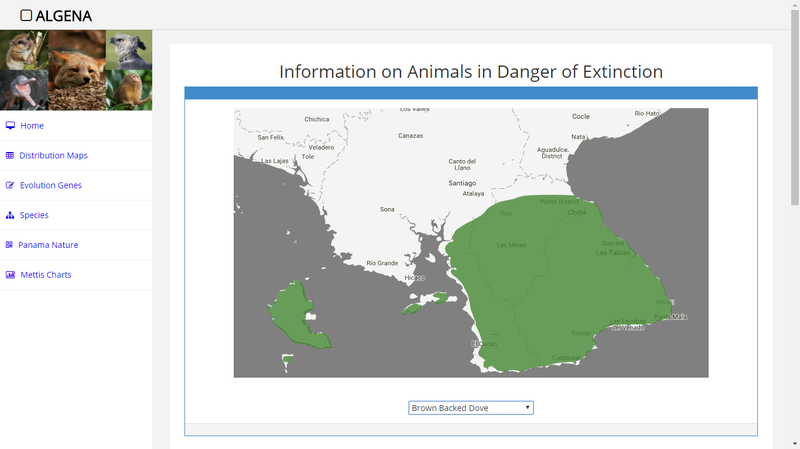Image resolution: width=800 pixels, height=449 pixels.
Task: Click the Santiago label on the map
Action: click(x=462, y=183)
